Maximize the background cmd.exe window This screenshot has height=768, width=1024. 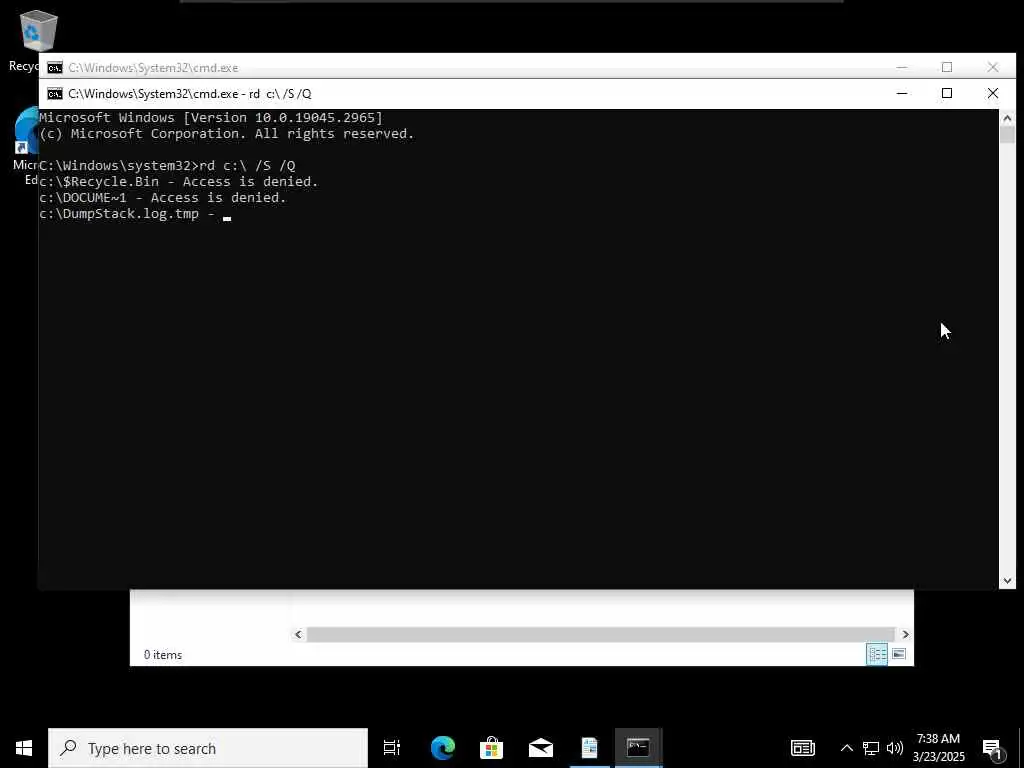tap(947, 67)
